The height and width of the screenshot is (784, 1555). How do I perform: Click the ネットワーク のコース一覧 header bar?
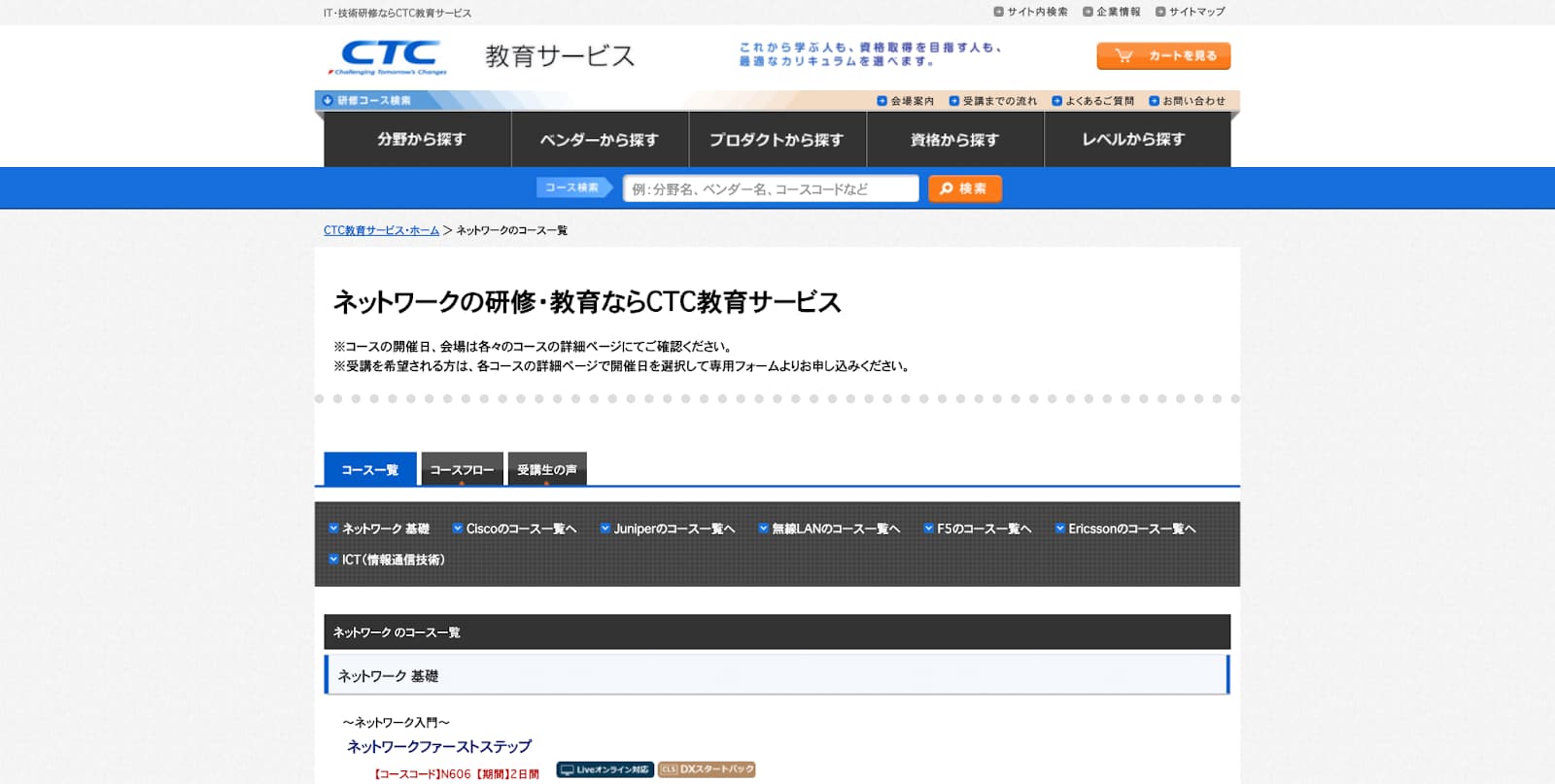(x=777, y=631)
